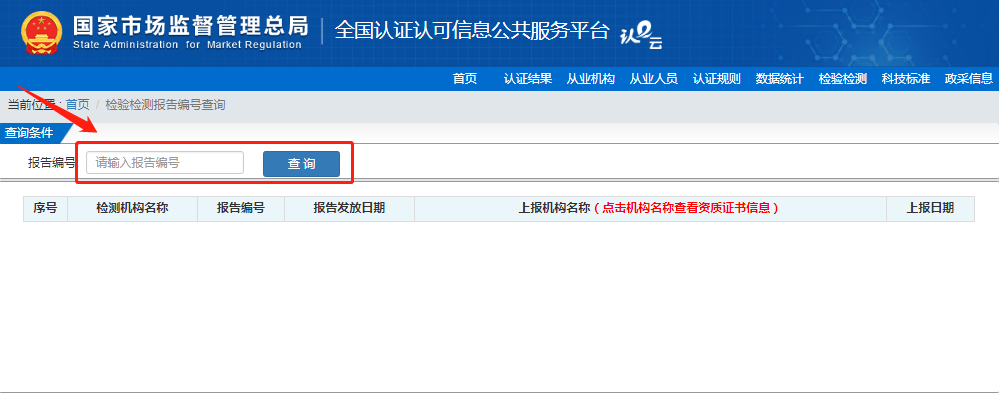Click the national emblem logo icon
This screenshot has height=393, width=999.
[x=42, y=33]
